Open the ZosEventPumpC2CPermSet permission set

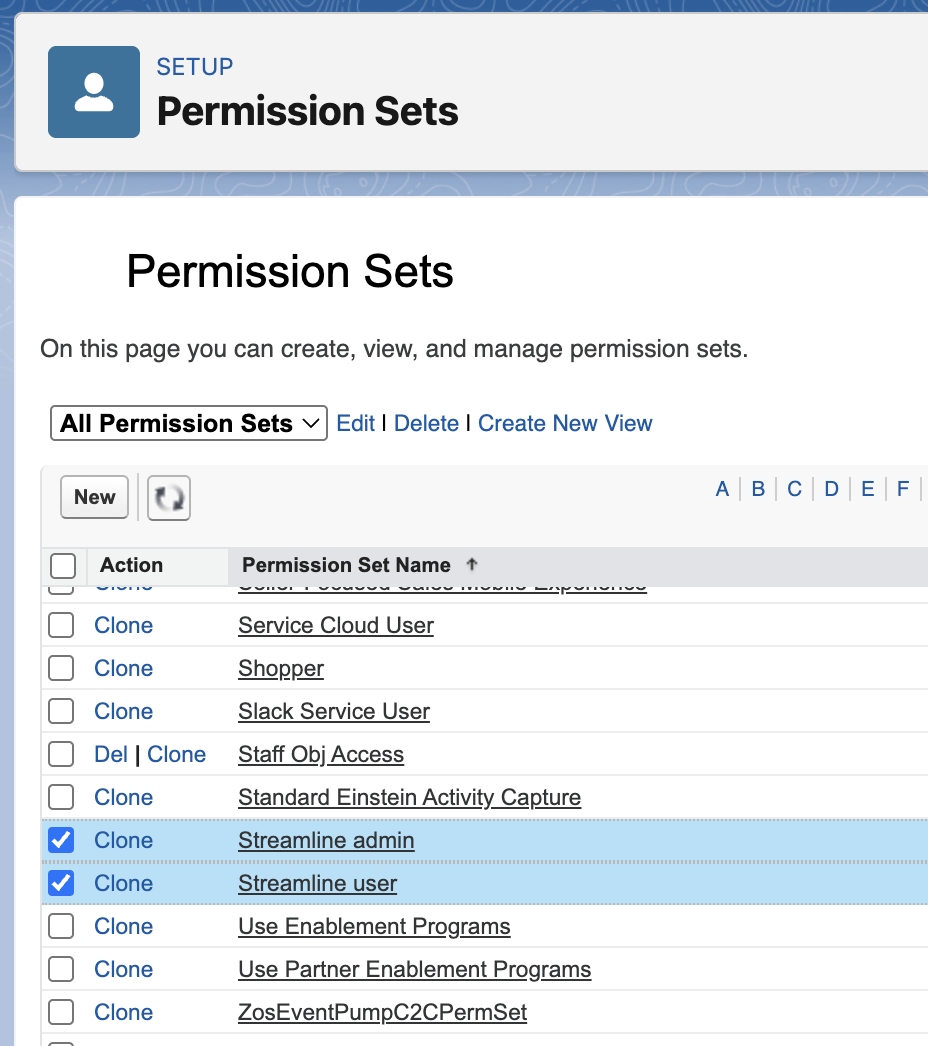(x=382, y=1012)
